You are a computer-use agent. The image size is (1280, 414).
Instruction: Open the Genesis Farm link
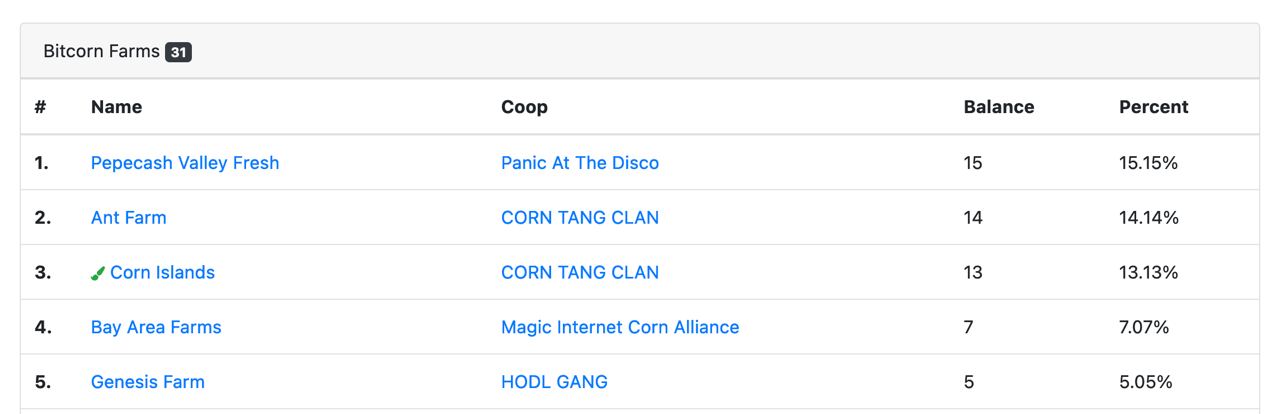click(148, 382)
